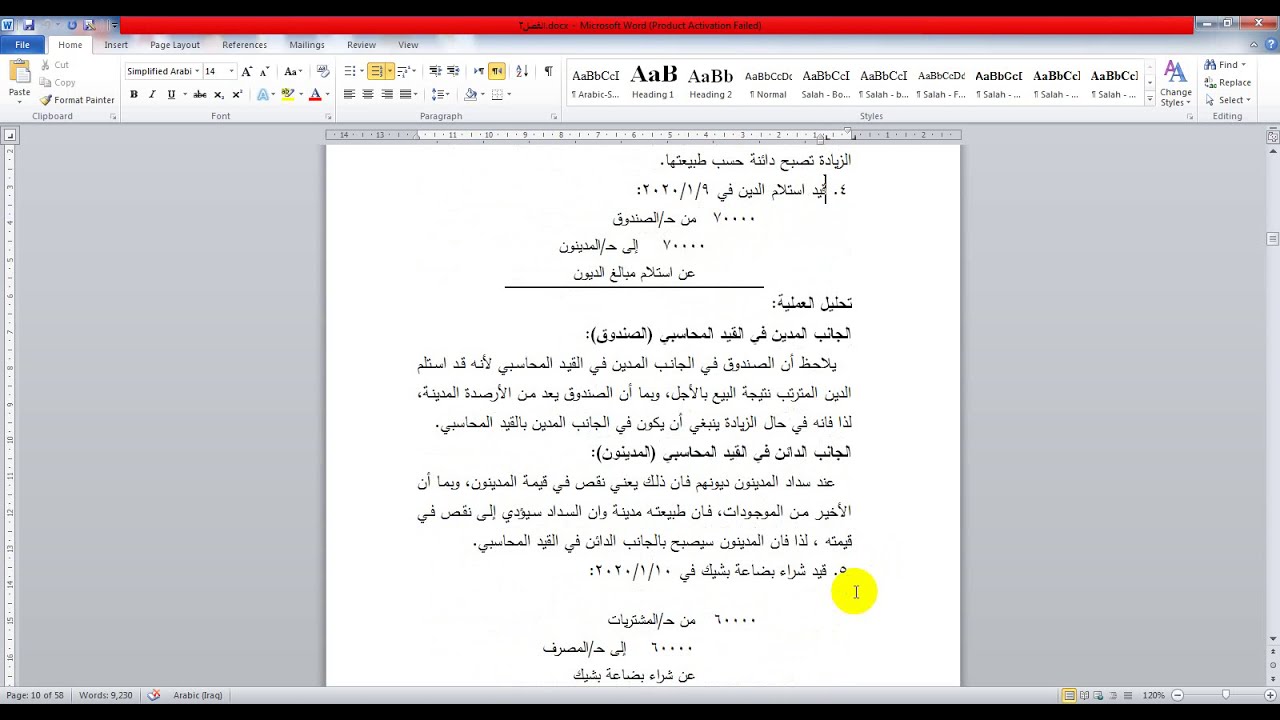
Task: Apply the Normal style
Action: (x=769, y=84)
